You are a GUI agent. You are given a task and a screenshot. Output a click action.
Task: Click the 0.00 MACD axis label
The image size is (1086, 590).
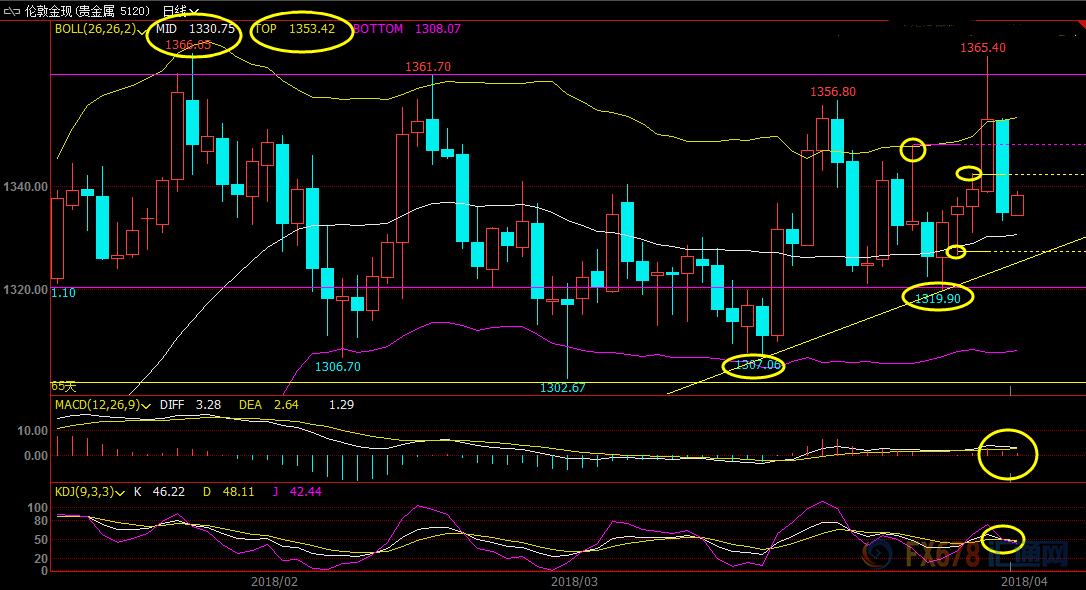(36, 456)
